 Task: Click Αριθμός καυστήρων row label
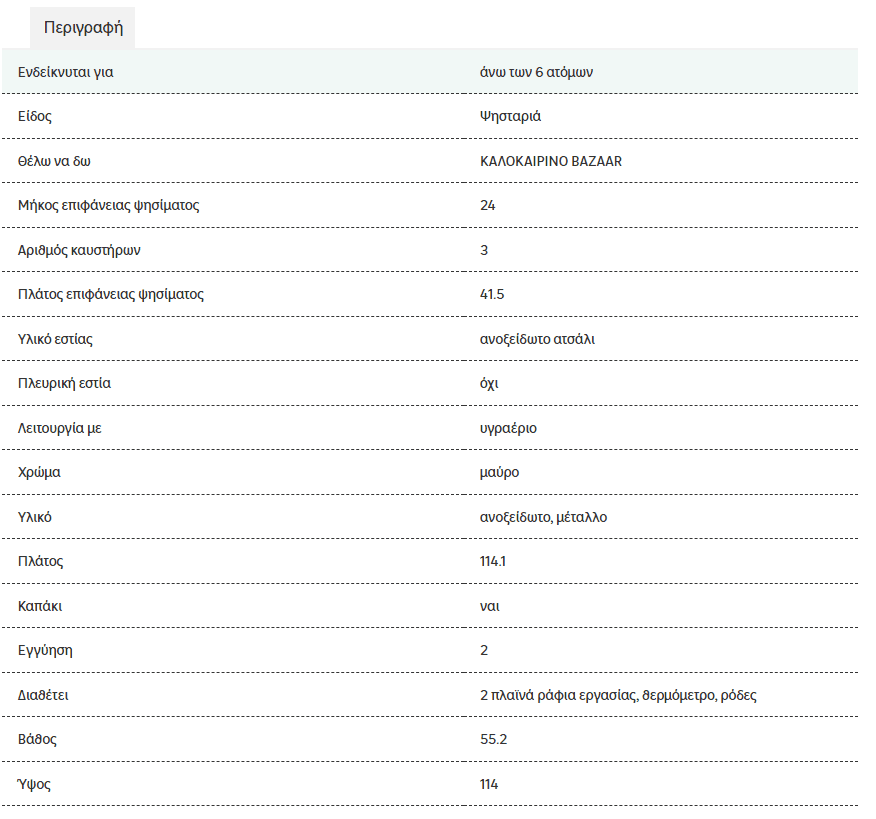coord(79,250)
